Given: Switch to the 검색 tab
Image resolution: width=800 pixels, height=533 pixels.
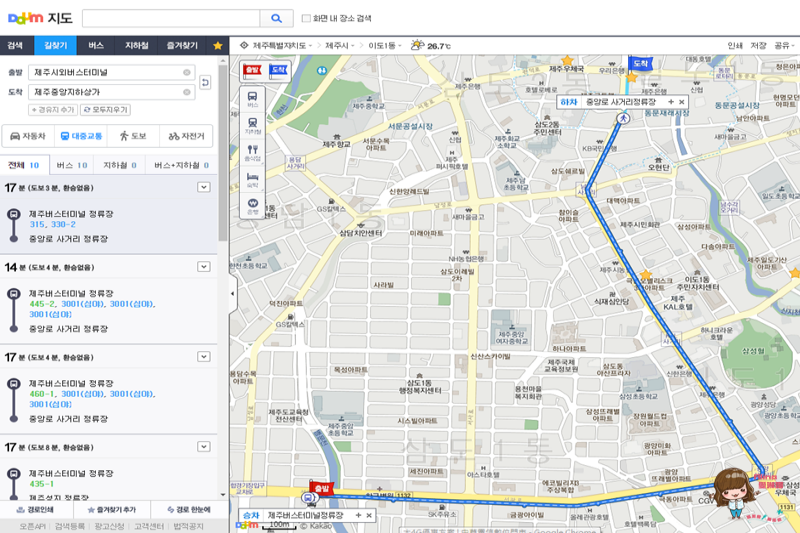Looking at the screenshot, I should pyautogui.click(x=15, y=45).
